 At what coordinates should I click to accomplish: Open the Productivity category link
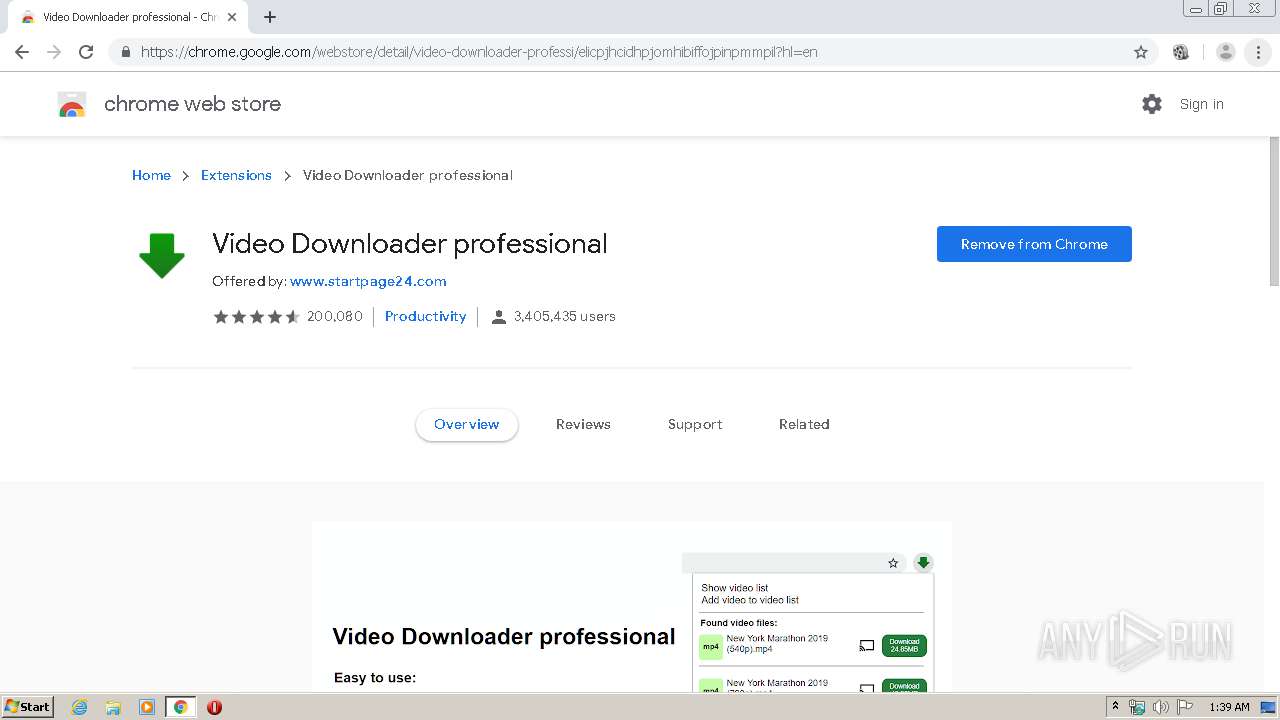(x=426, y=316)
